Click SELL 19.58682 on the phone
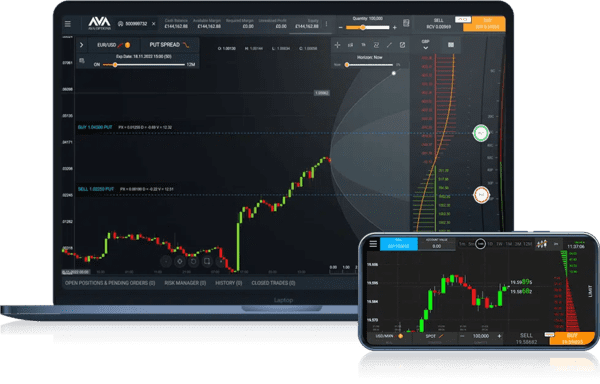This screenshot has height=384, width=600. pos(527,338)
